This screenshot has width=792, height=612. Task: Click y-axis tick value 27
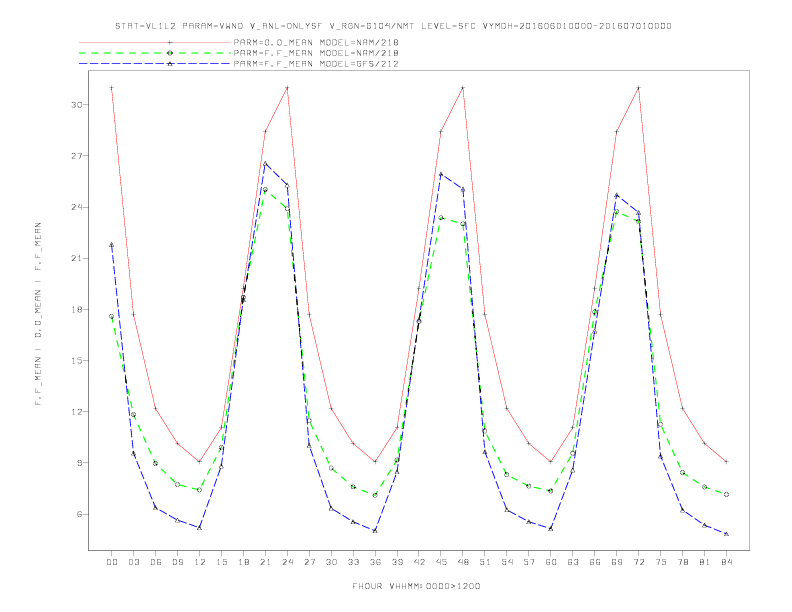(76, 156)
